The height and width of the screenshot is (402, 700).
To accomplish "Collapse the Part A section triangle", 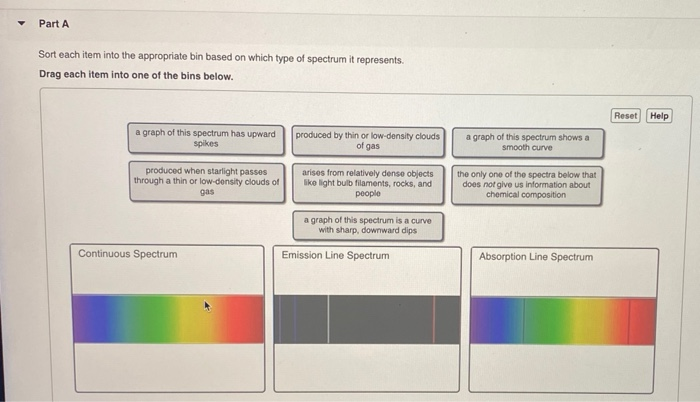I will pyautogui.click(x=21, y=23).
